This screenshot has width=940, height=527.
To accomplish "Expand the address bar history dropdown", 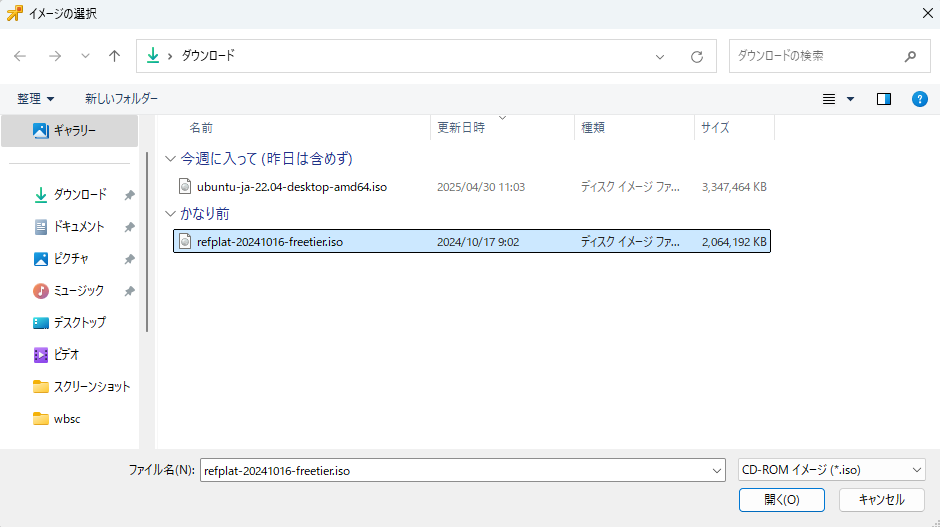I will click(661, 57).
